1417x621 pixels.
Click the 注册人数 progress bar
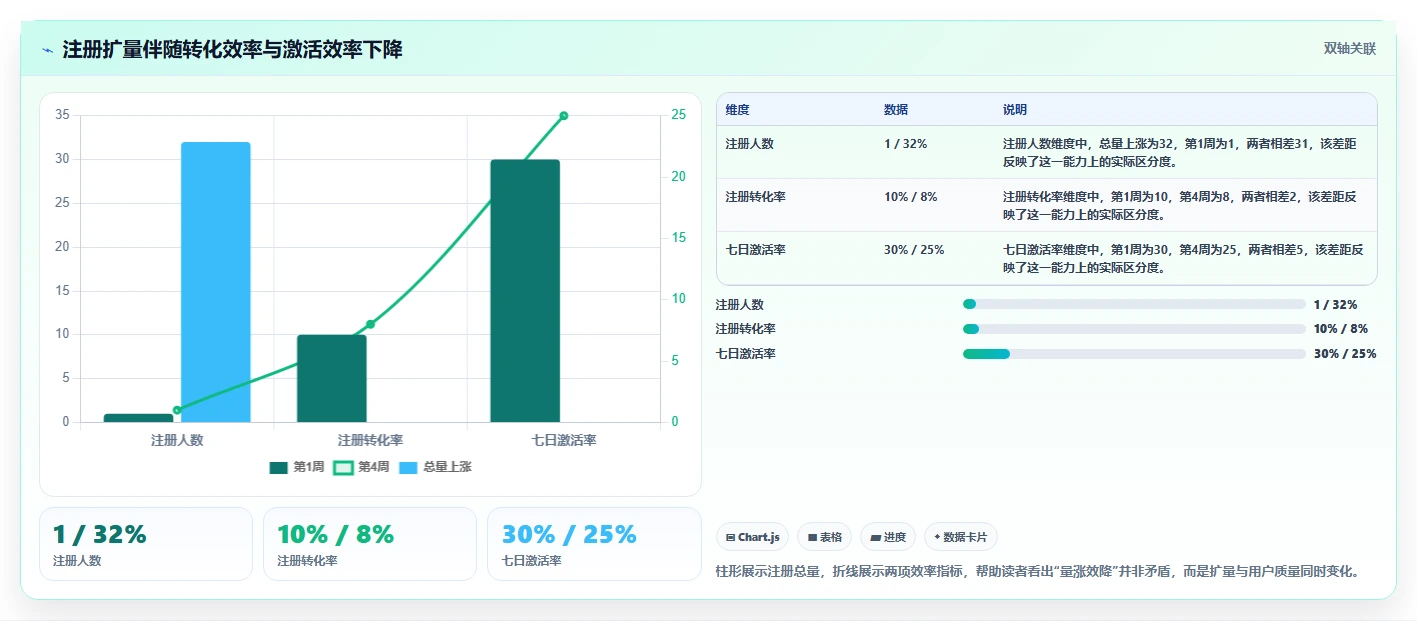tap(1134, 304)
